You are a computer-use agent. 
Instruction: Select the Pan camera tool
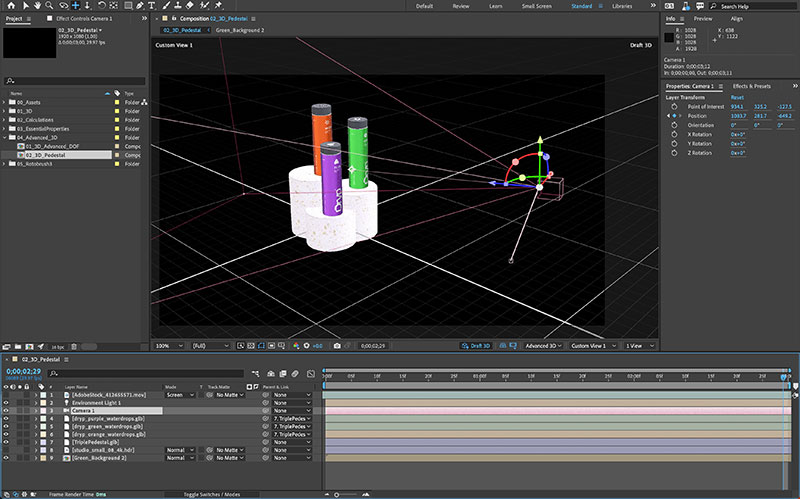click(76, 6)
